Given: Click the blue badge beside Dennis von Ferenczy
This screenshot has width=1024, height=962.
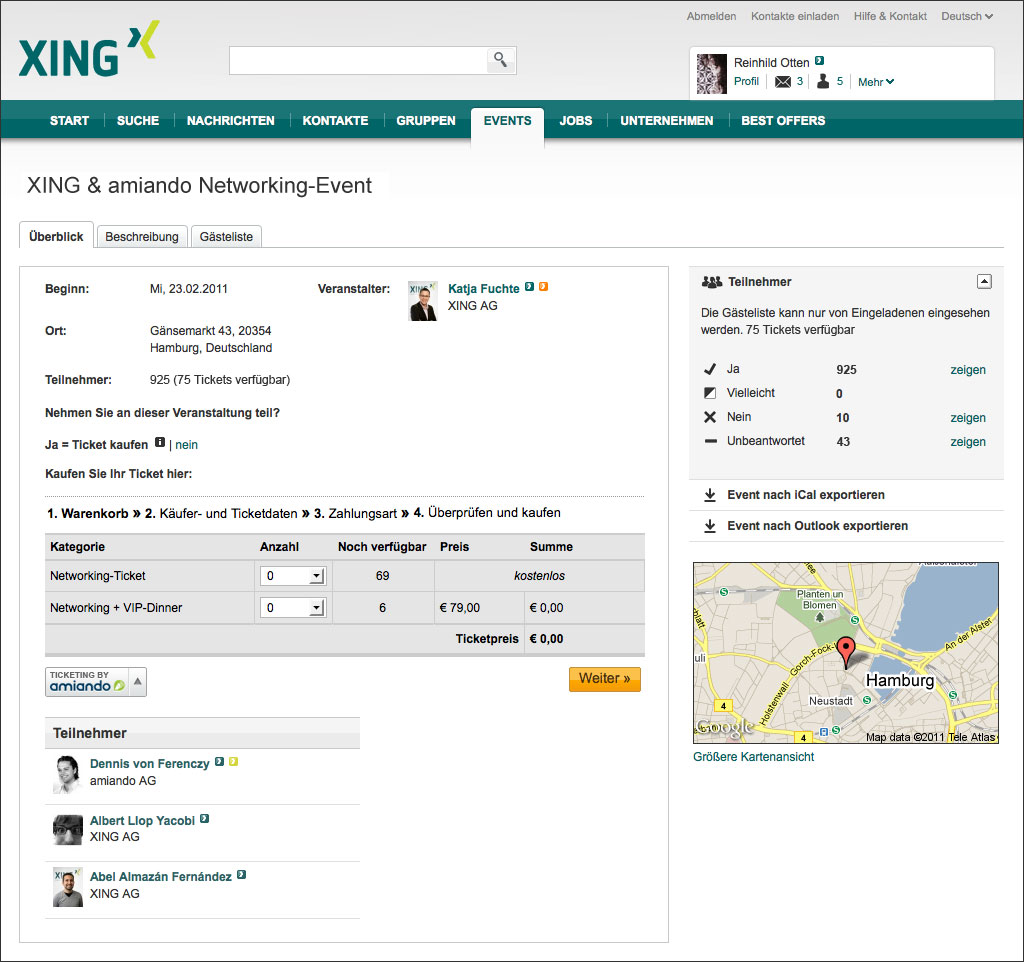Looking at the screenshot, I should 219,762.
